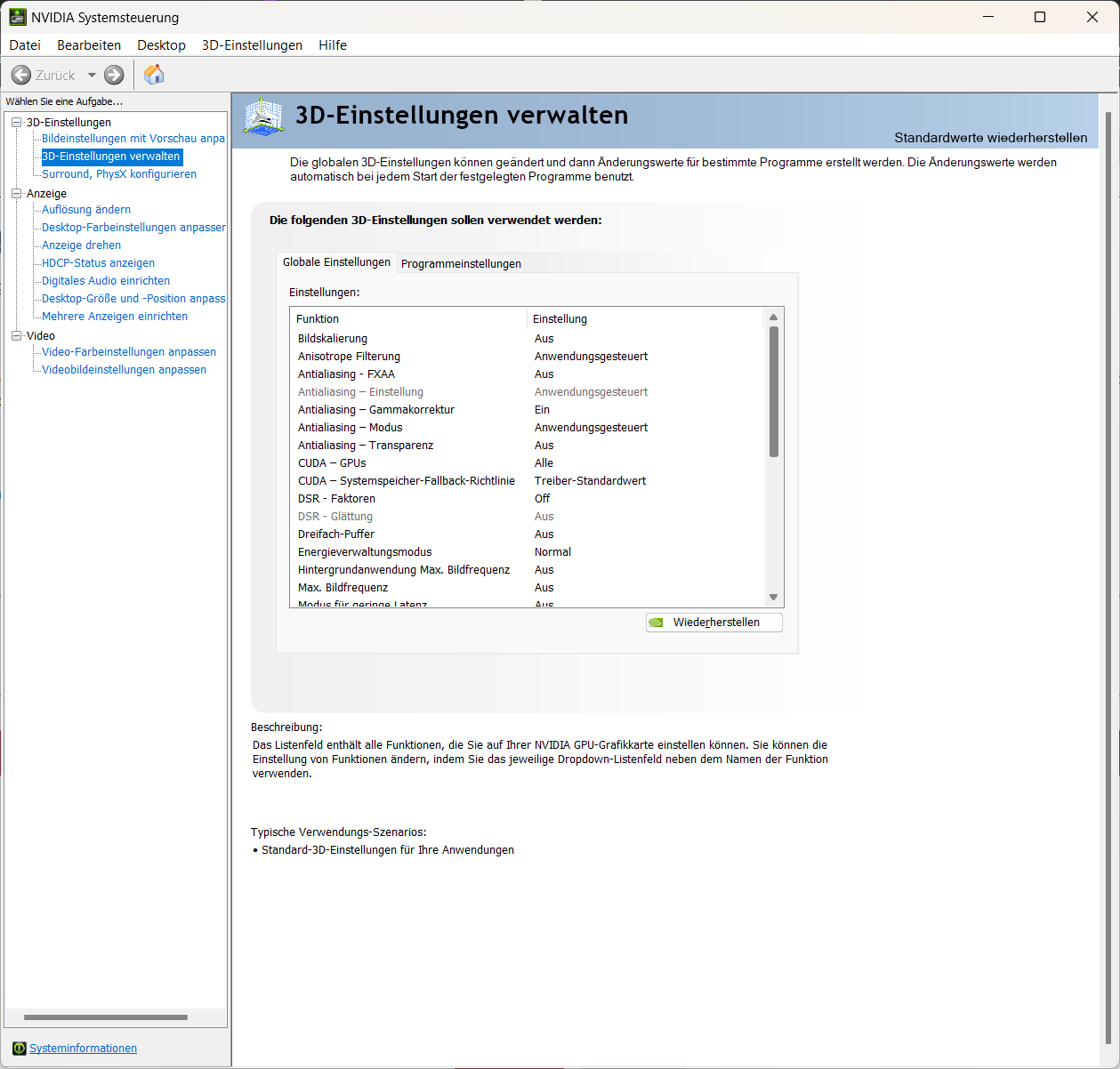This screenshot has height=1069, width=1120.
Task: Open Video-Farbeinstellungen anpassen
Action: tap(129, 352)
